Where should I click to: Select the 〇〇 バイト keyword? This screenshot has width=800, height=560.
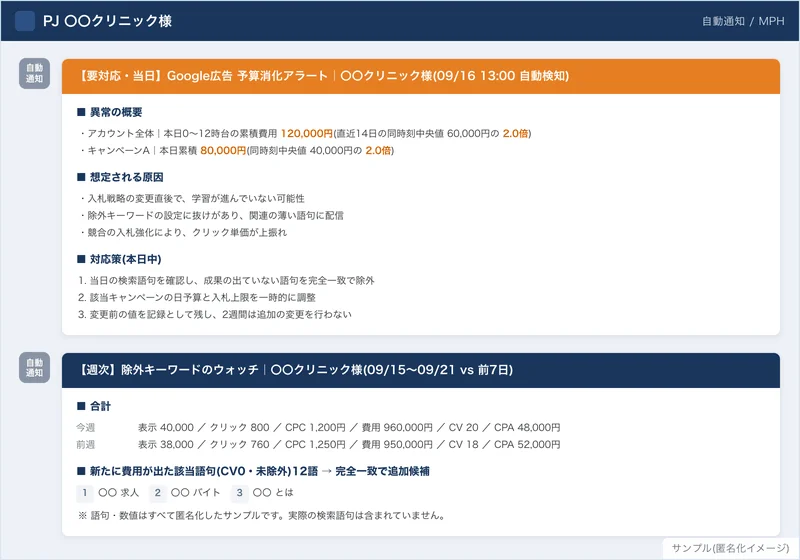pos(195,493)
